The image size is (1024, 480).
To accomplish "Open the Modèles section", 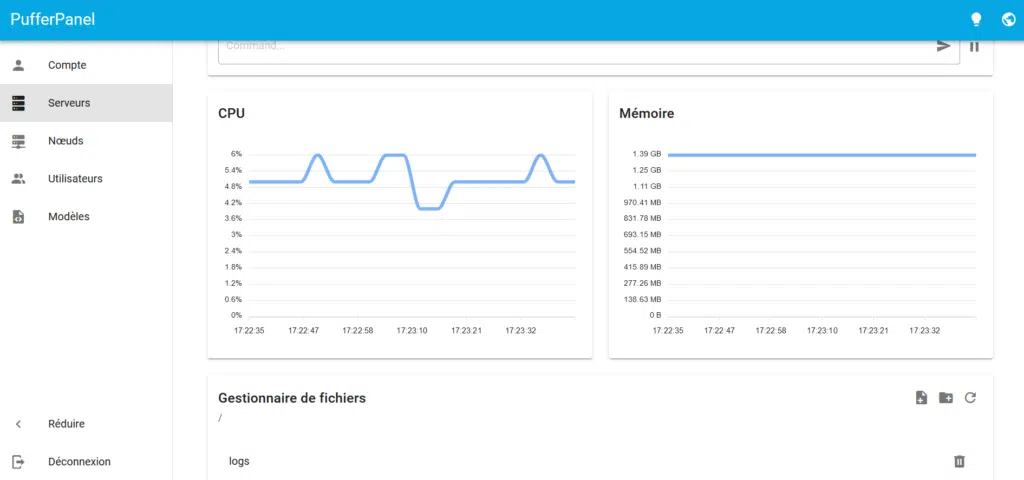I will 86,217.
